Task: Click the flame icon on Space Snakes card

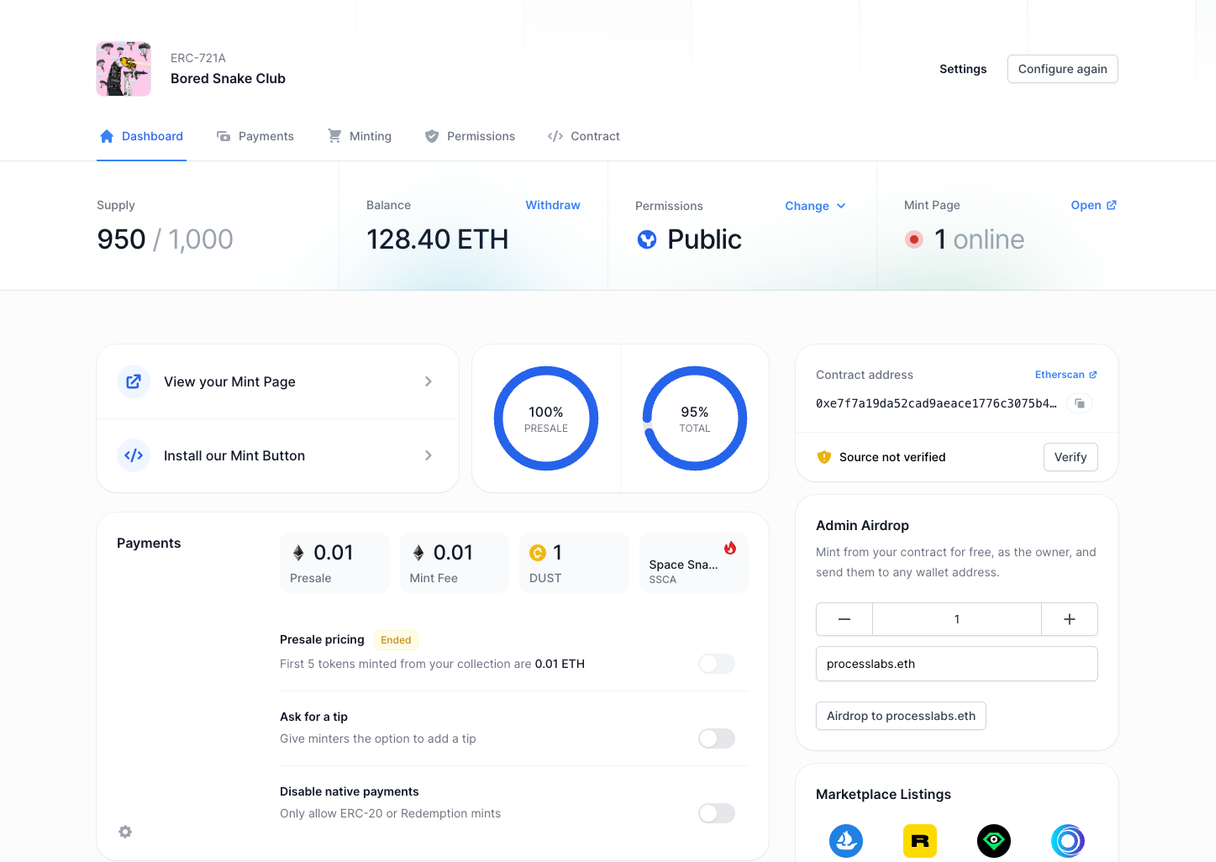Action: pyautogui.click(x=730, y=546)
